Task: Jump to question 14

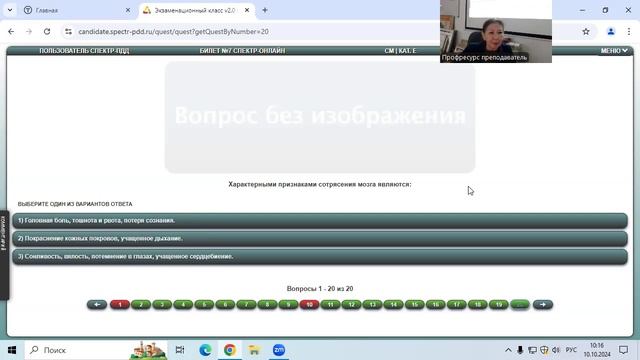Action: click(393, 304)
